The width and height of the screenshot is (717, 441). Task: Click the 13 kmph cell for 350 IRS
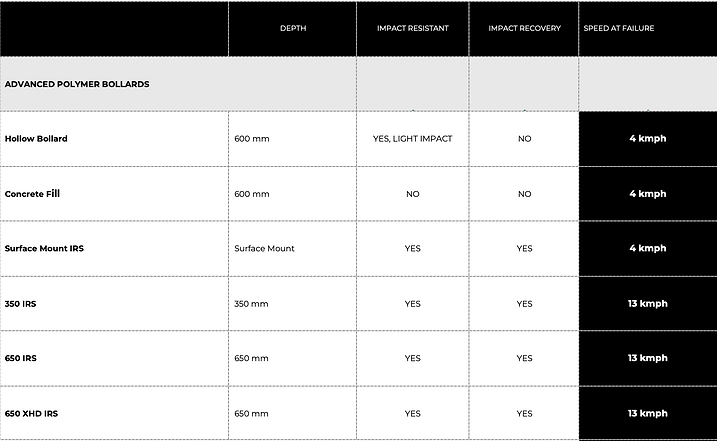pyautogui.click(x=647, y=303)
